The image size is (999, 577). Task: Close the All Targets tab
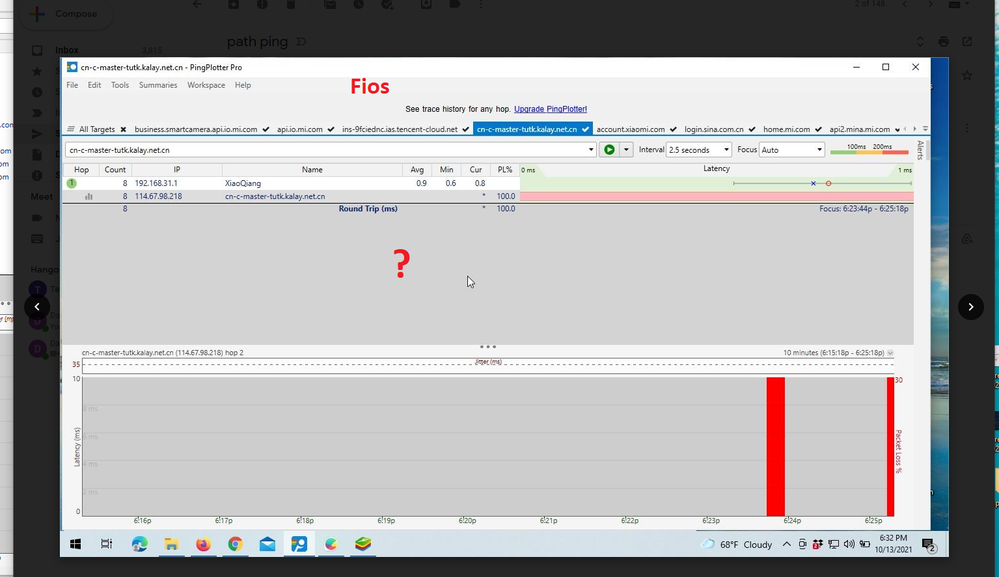coord(123,129)
